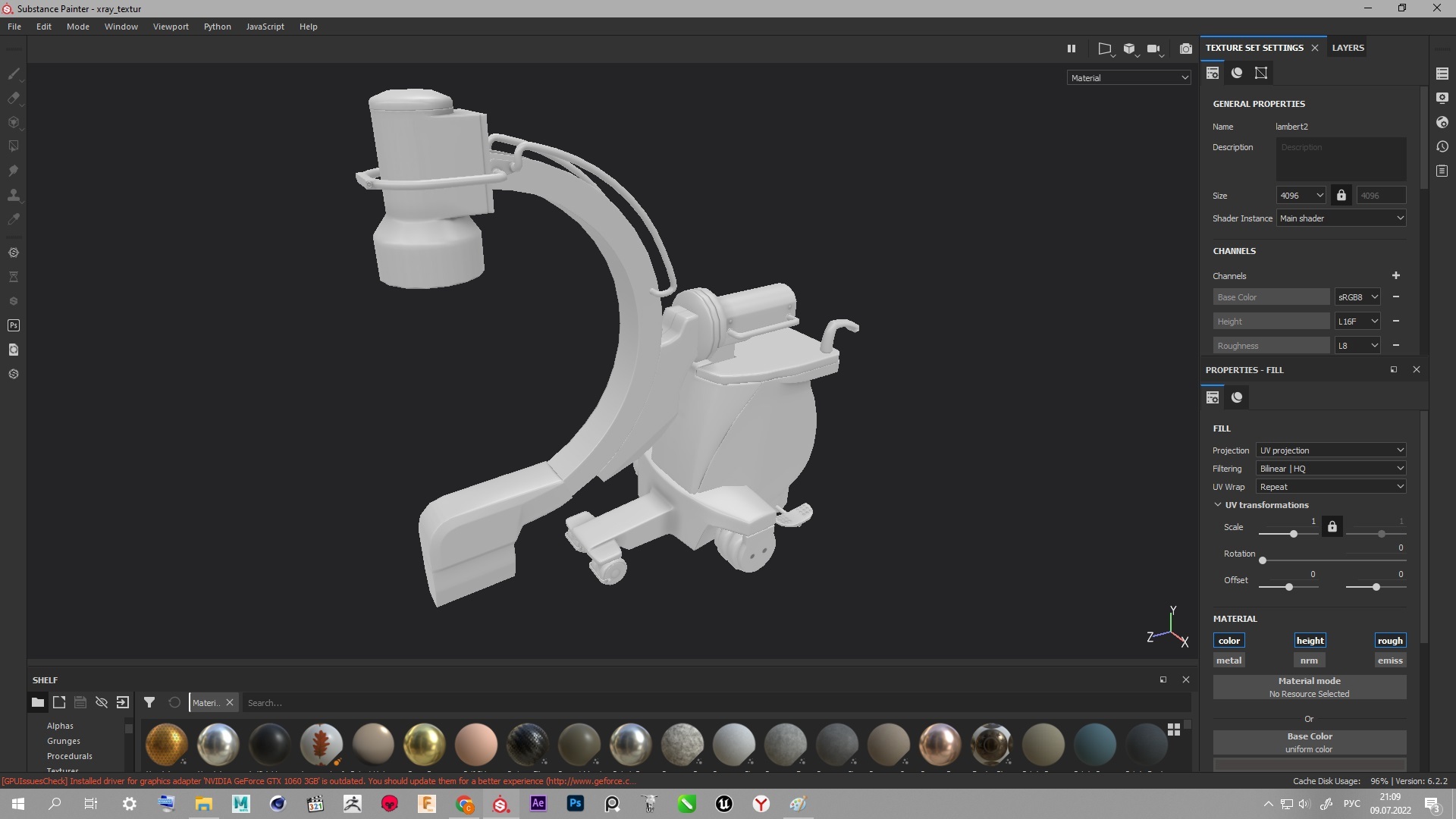Select the Eraser tool in sidebar
The width and height of the screenshot is (1456, 819).
[14, 98]
